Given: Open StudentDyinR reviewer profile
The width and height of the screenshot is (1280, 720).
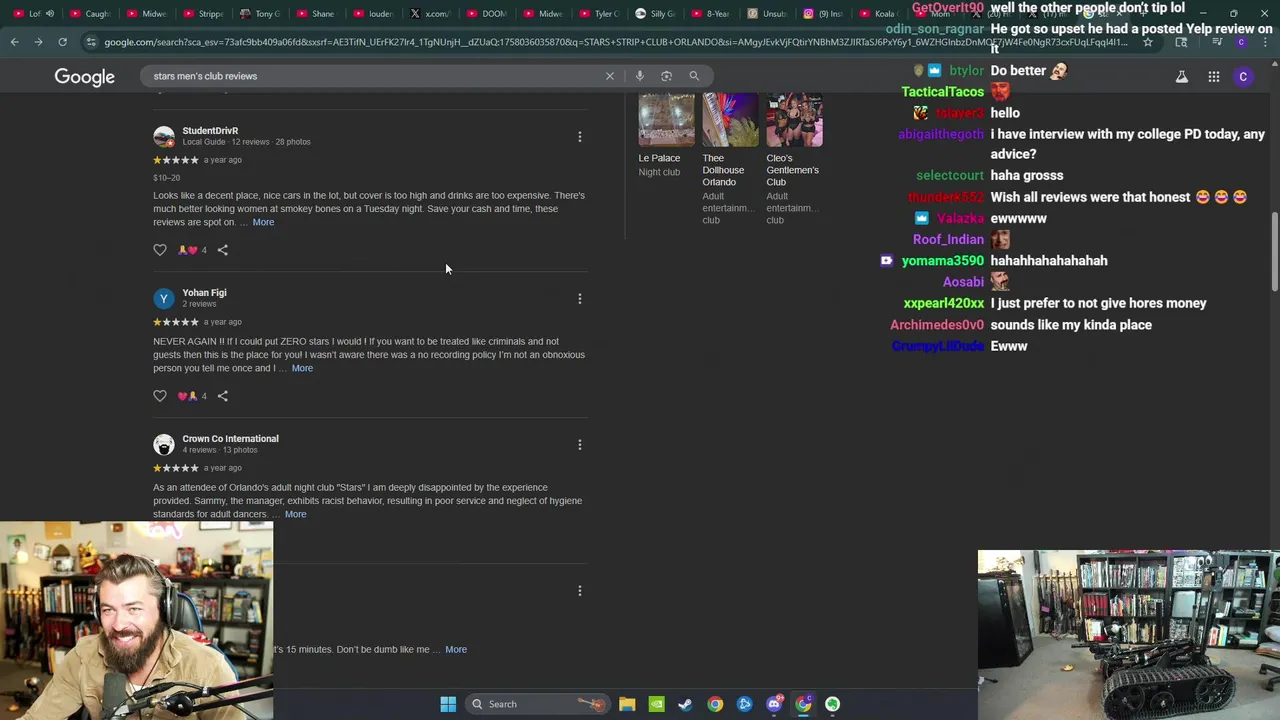Looking at the screenshot, I should 210,131.
